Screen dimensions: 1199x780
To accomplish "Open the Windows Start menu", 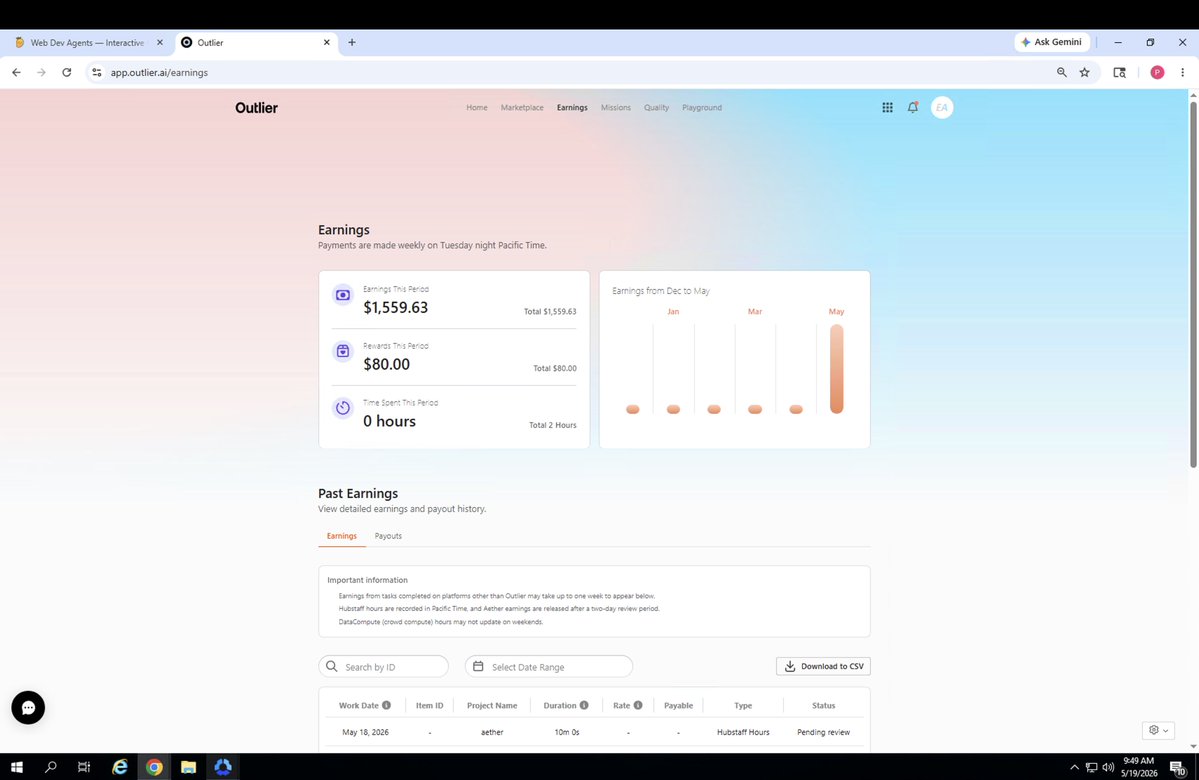I will point(17,767).
